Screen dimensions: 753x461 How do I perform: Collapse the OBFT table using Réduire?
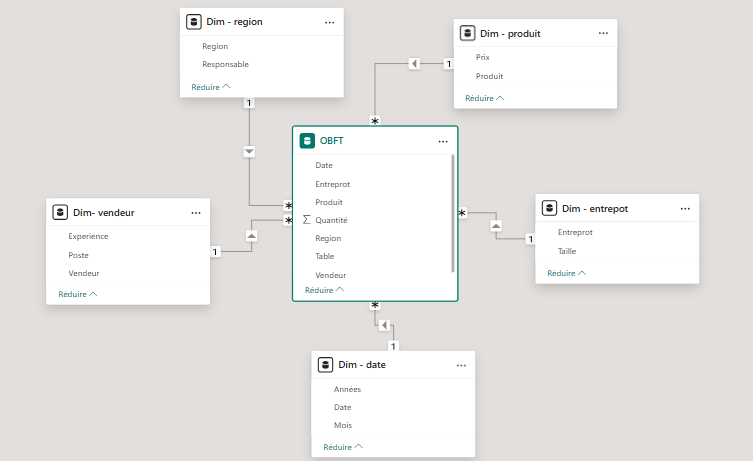coord(324,290)
